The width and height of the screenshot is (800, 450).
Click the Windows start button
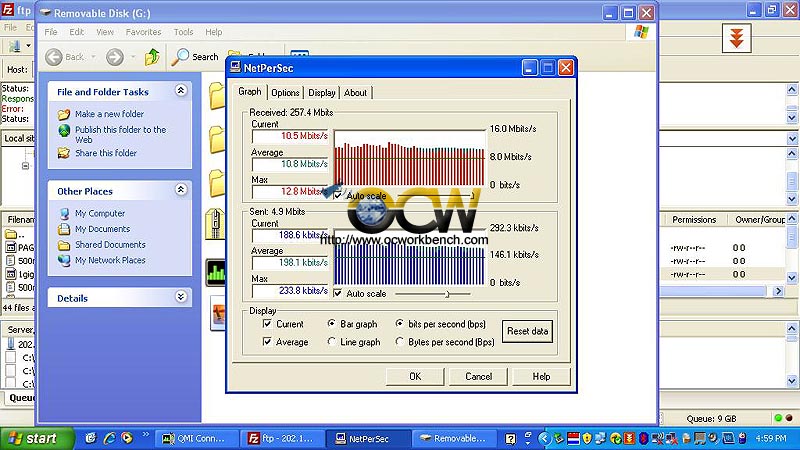(37, 439)
